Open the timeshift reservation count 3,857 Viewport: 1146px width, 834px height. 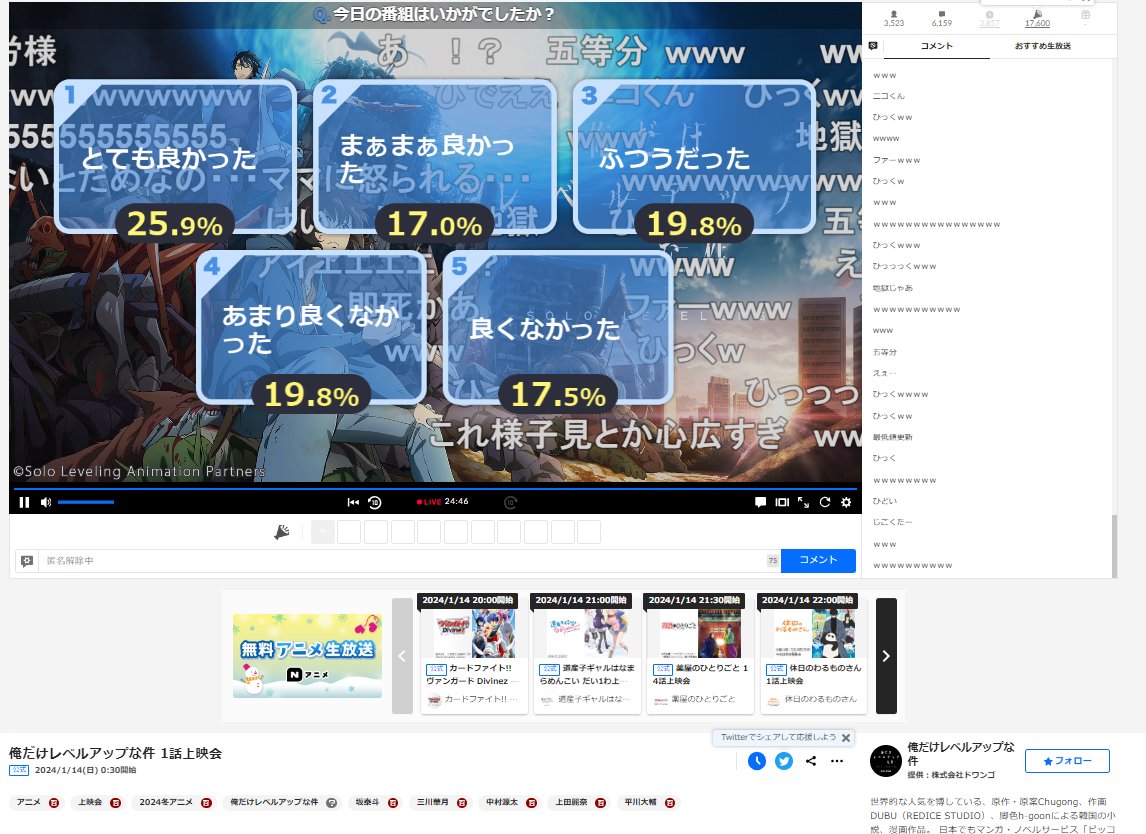pos(989,18)
